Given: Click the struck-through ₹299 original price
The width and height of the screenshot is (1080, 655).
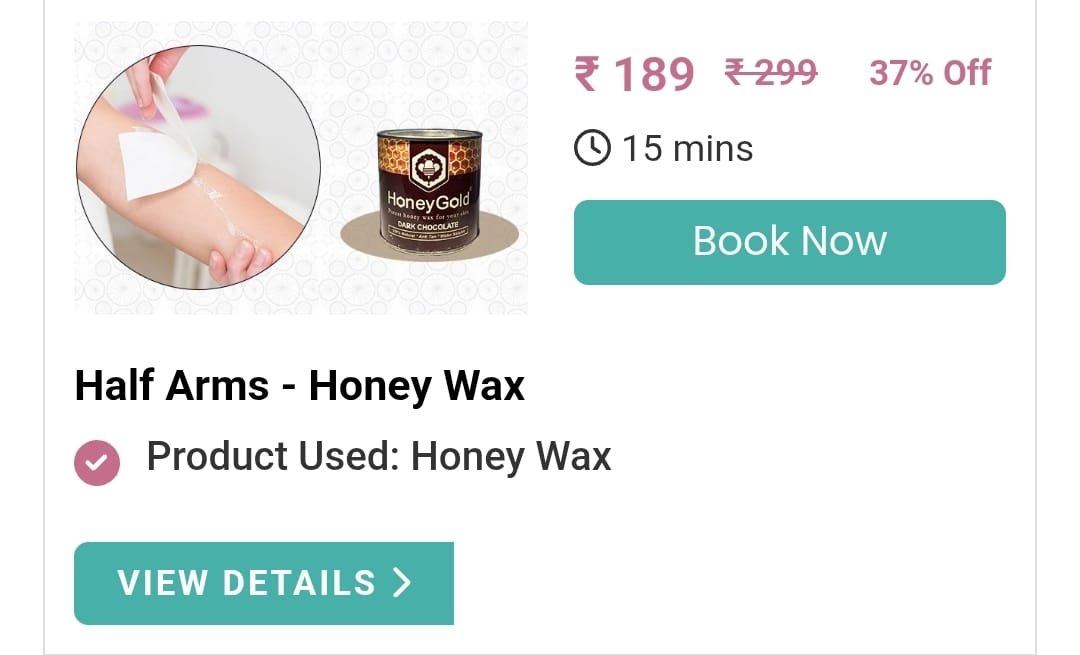Looking at the screenshot, I should pos(771,72).
